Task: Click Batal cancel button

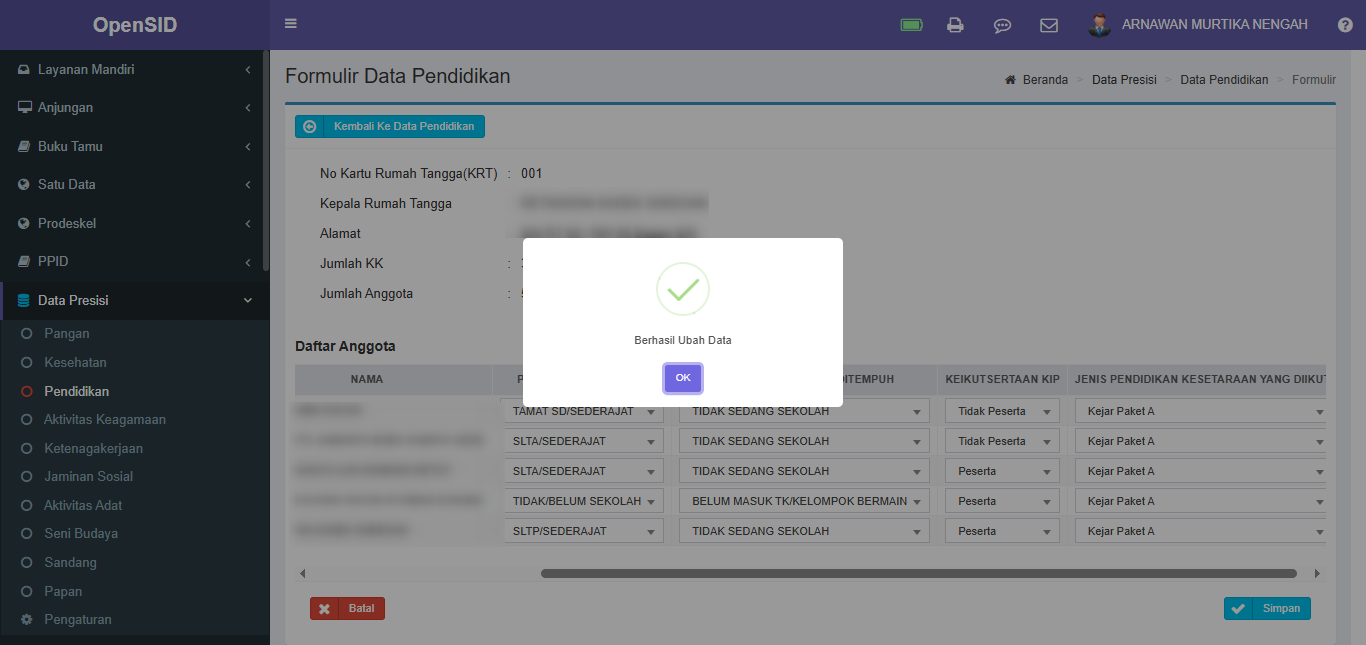Action: pyautogui.click(x=347, y=608)
